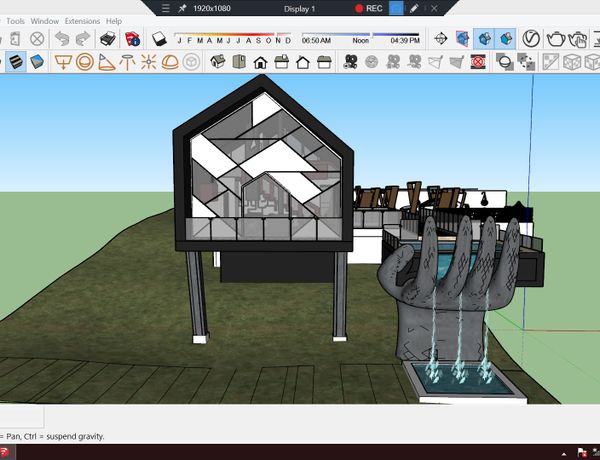The width and height of the screenshot is (600, 460).
Task: Click the V-Ray teapot render icon
Action: [x=557, y=39]
